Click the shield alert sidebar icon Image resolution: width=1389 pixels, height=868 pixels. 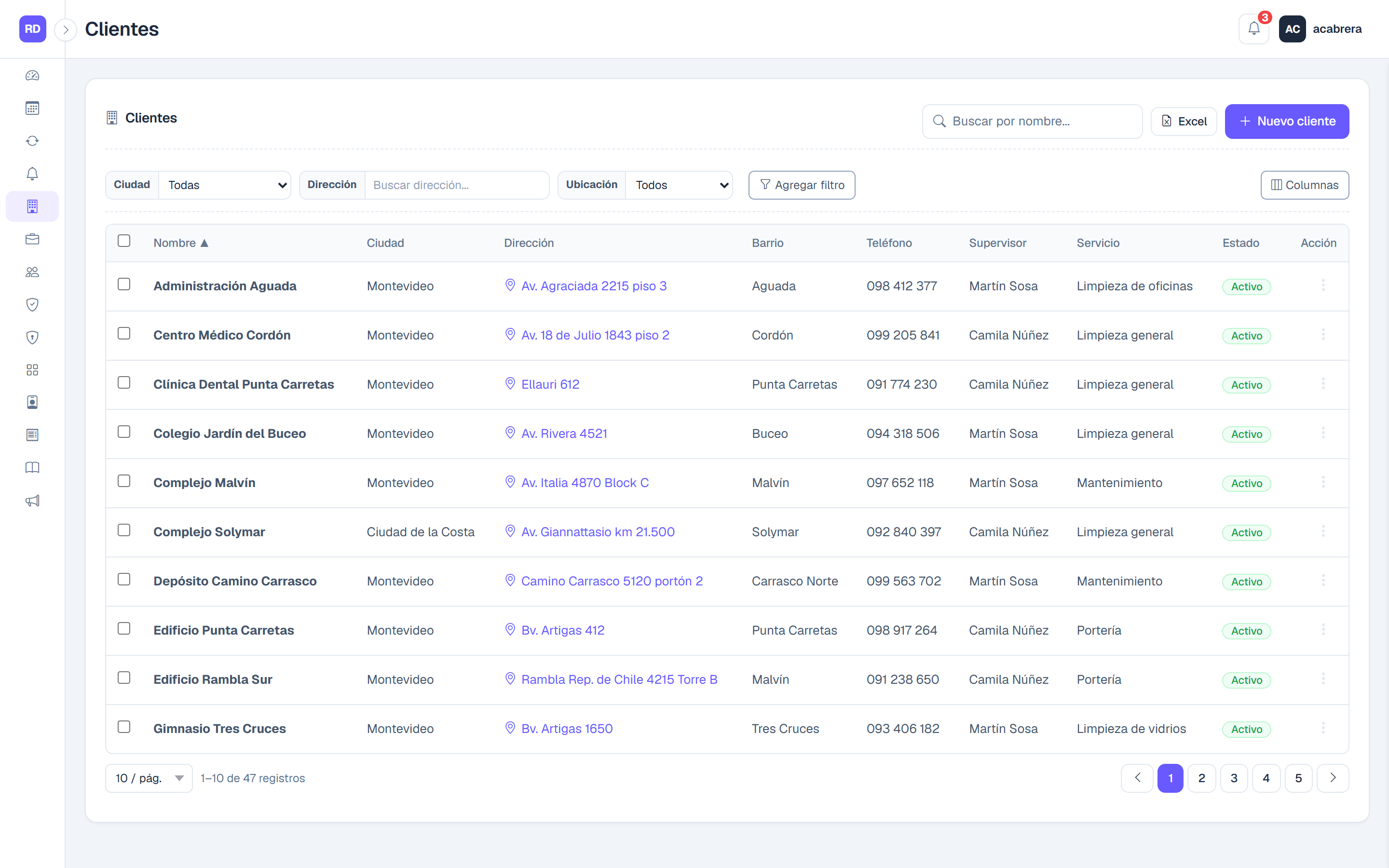[32, 337]
